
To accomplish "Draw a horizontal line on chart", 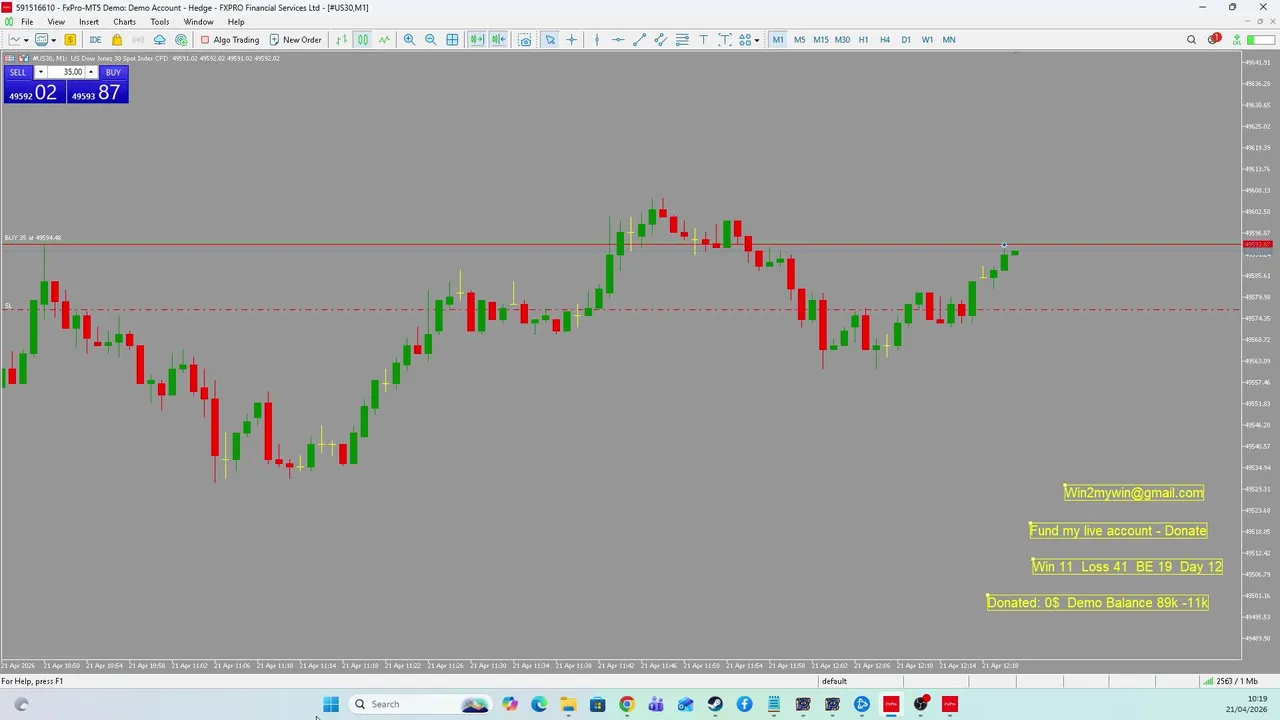I will tap(618, 40).
